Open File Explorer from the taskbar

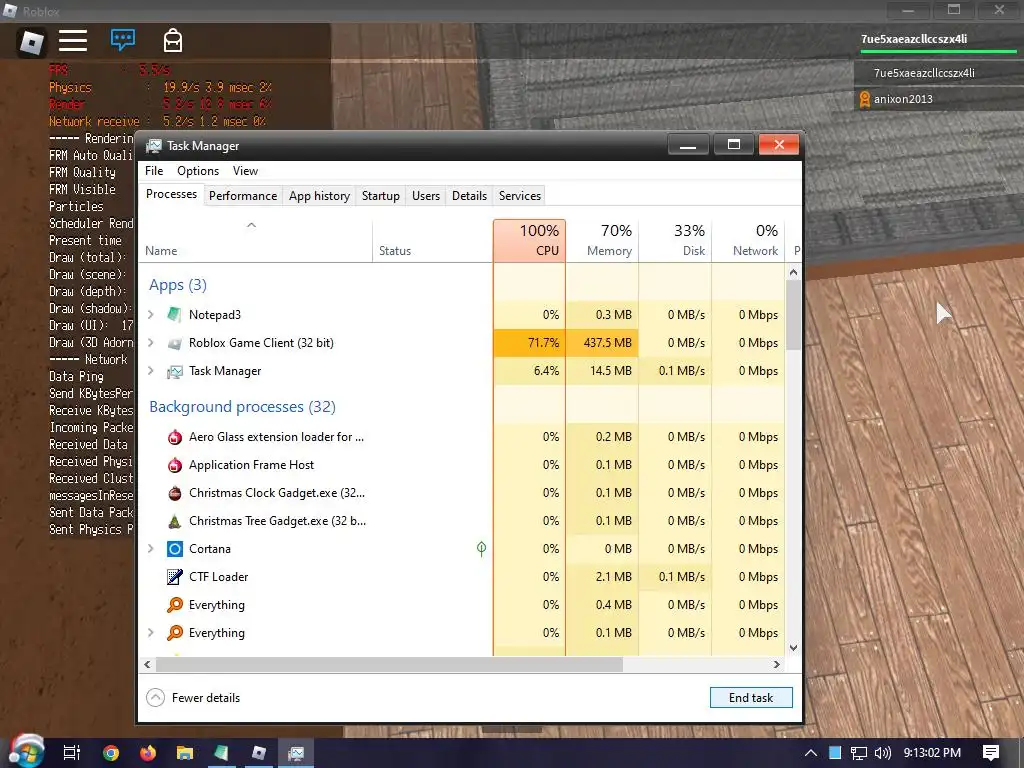[185, 753]
